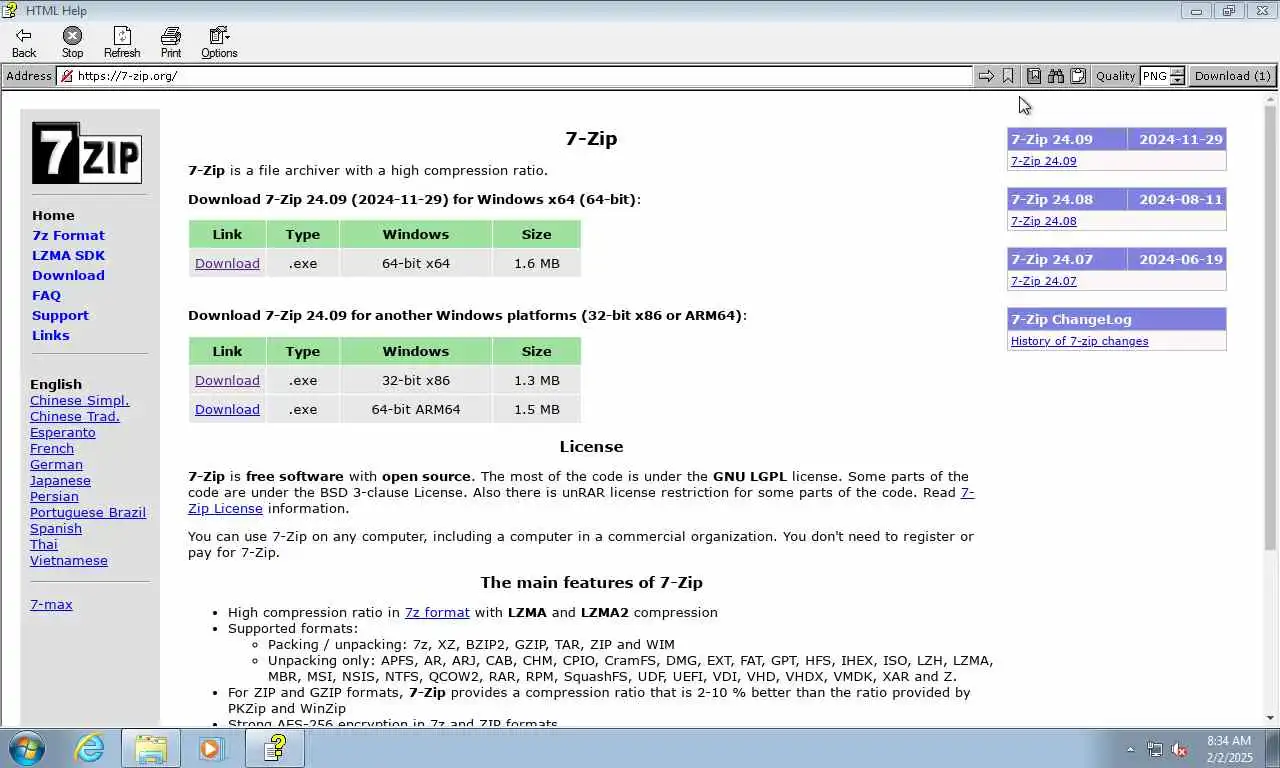Click the page security icon in address field
The image size is (1280, 768).
click(66, 76)
